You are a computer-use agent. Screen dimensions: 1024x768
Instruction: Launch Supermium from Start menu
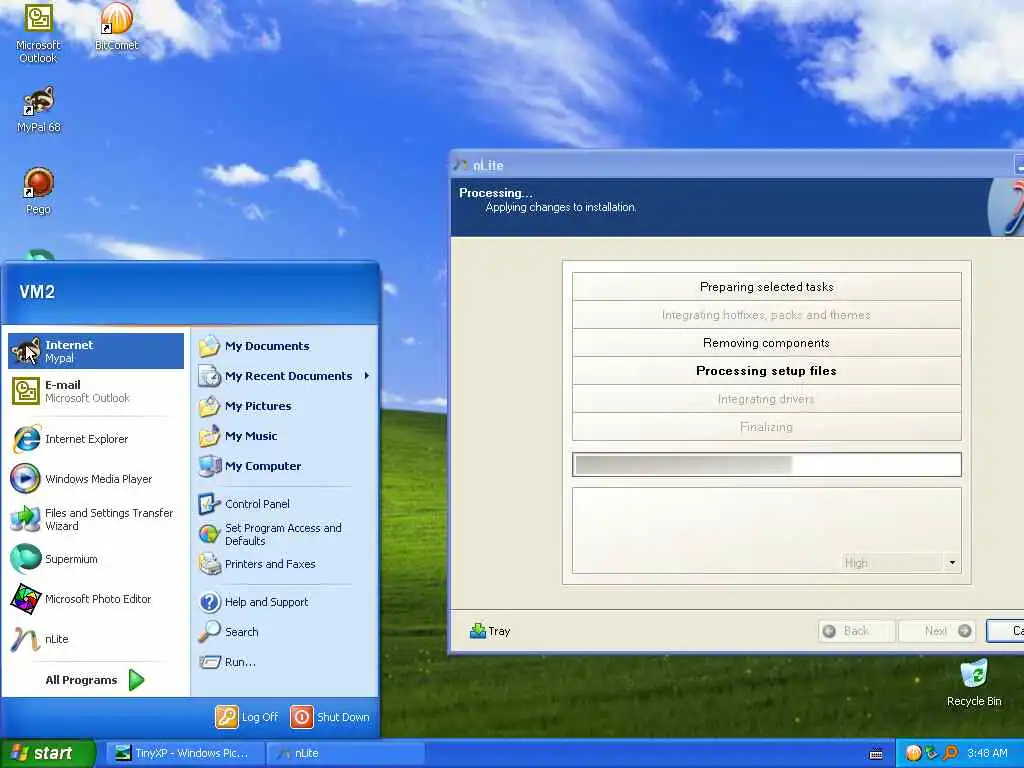(x=96, y=559)
